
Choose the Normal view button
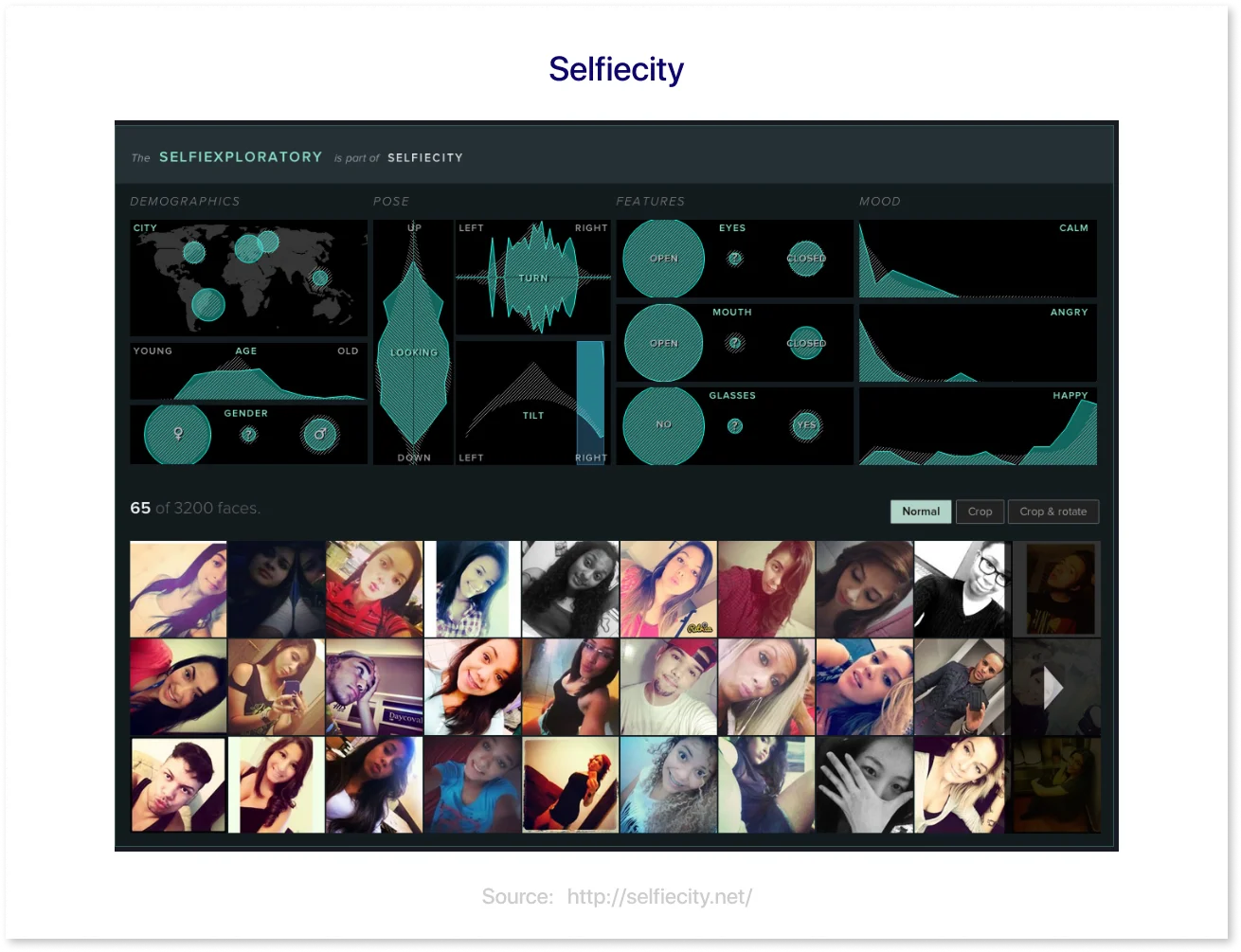(921, 512)
